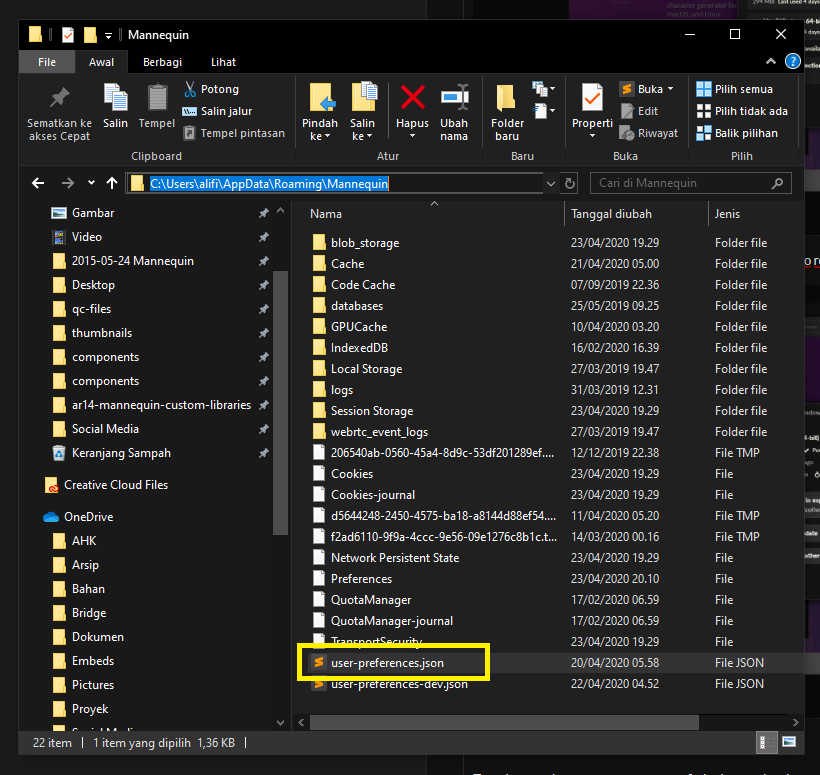
Task: Click the blue help question mark icon
Action: 793,62
